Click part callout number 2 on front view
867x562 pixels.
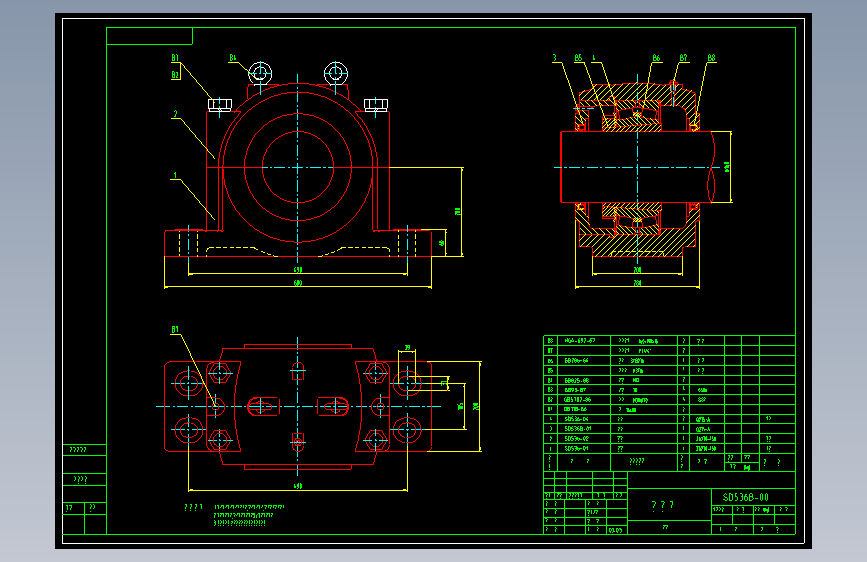click(175, 115)
